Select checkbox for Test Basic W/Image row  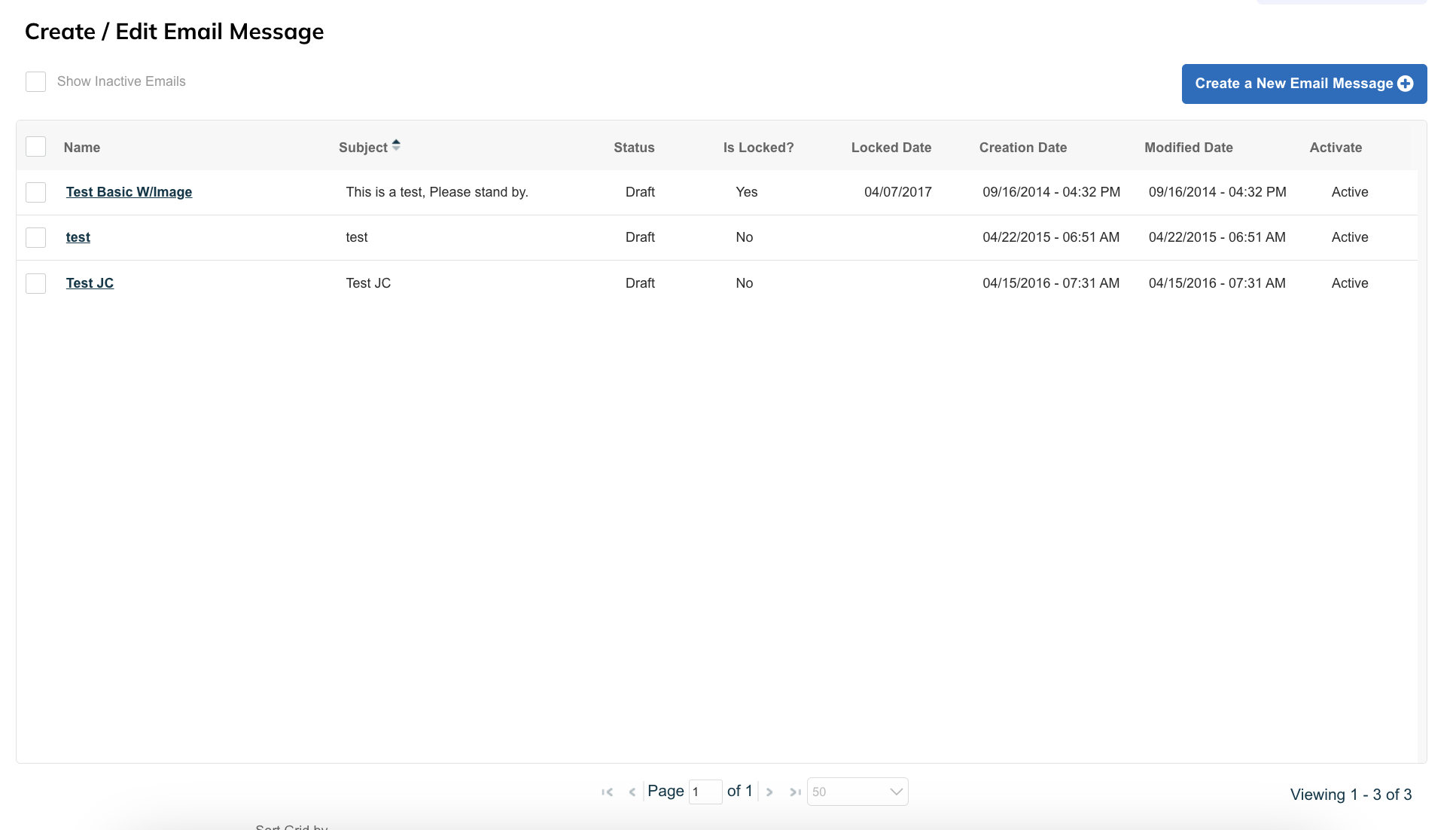coord(35,192)
